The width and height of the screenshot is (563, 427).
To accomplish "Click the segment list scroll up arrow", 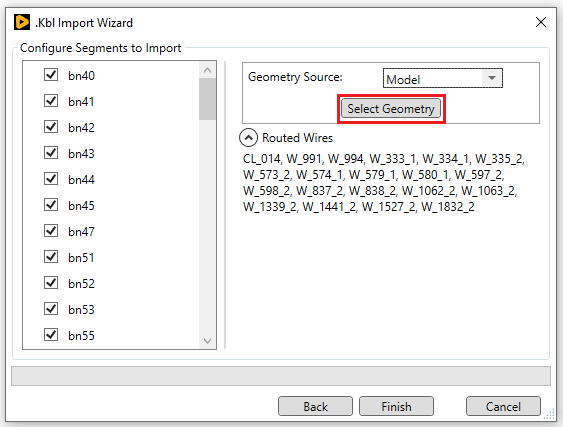I will (x=207, y=70).
